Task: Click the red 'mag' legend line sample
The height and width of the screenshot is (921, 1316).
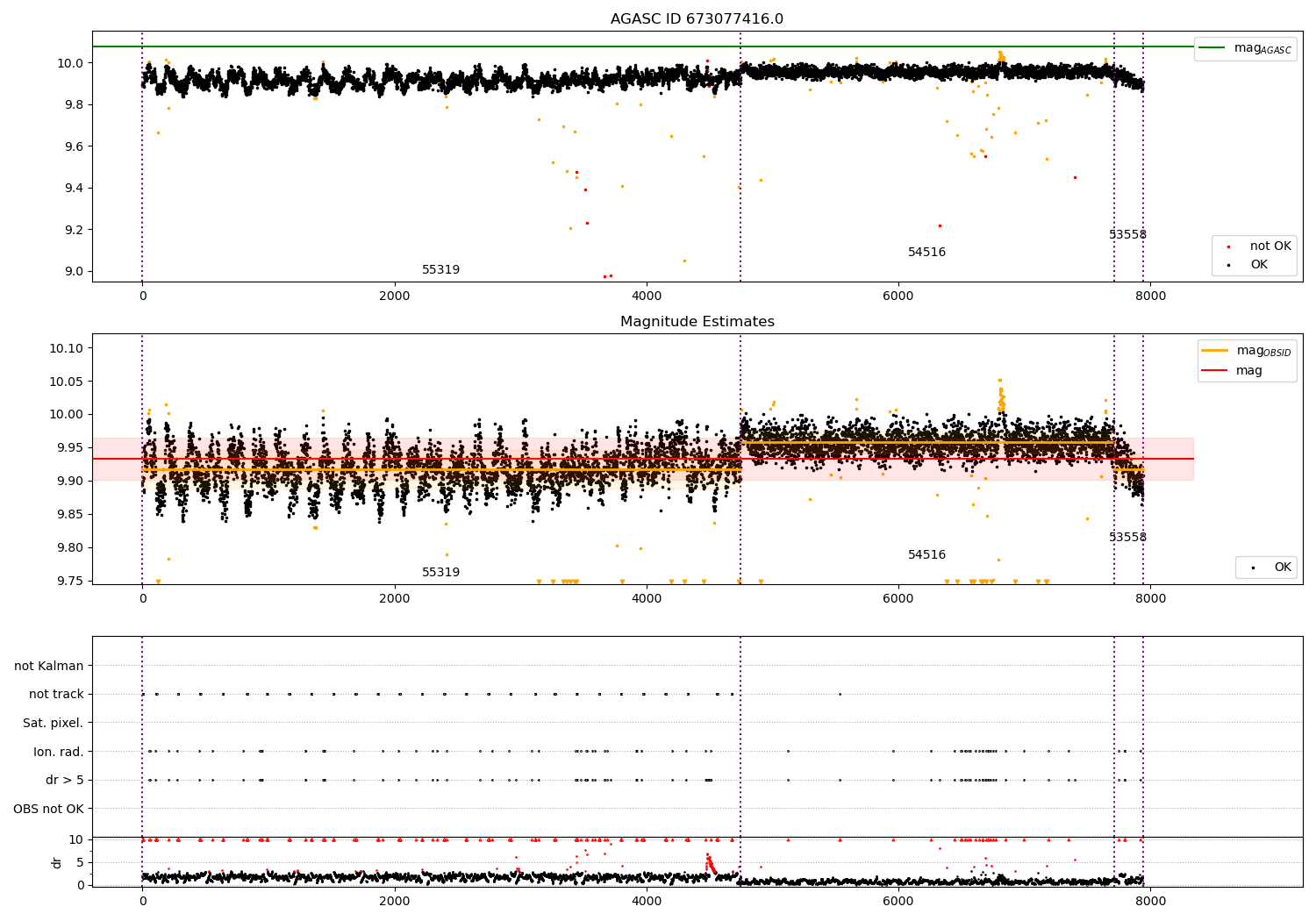Action: click(1215, 371)
